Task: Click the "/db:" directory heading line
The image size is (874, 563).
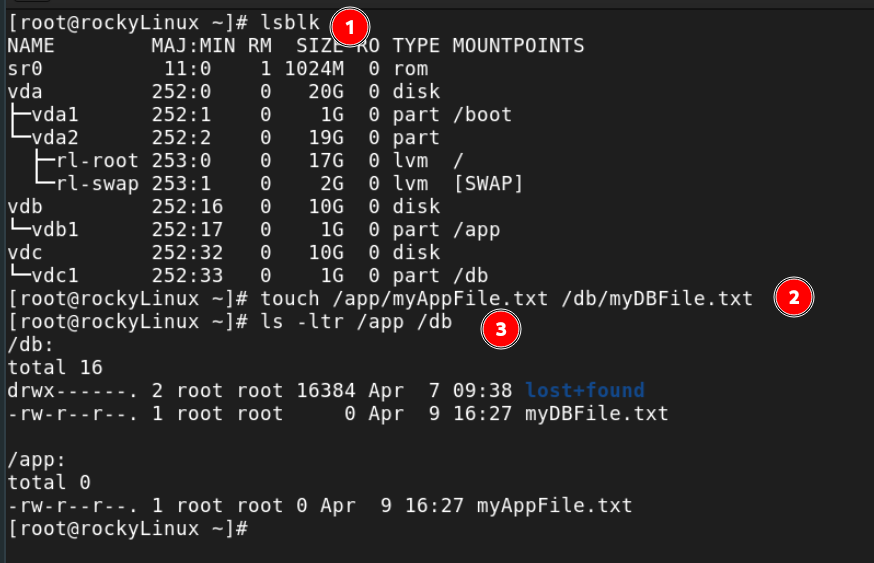Action: (31, 344)
